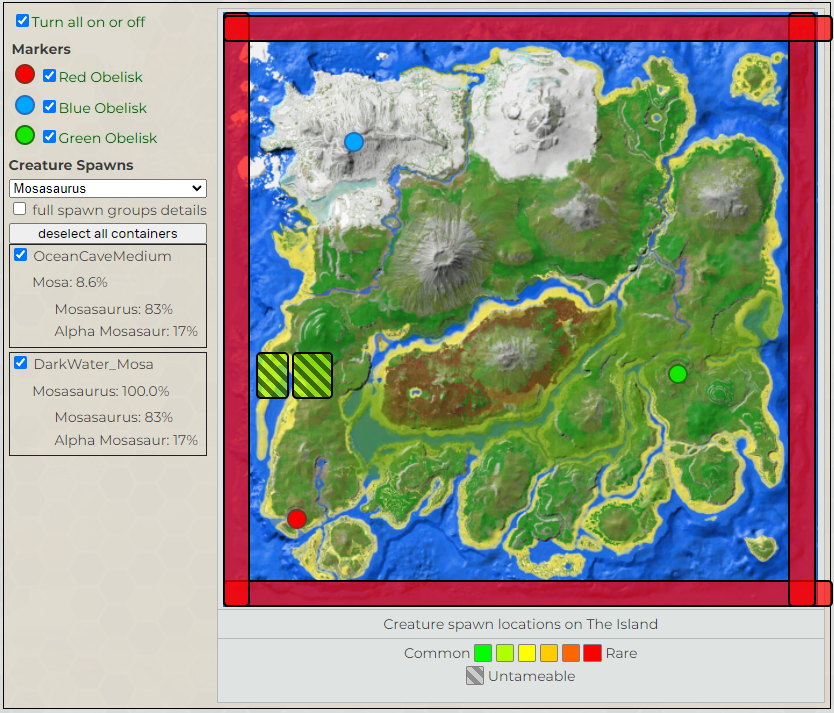Click the 'Mosasaurus: 100.0%' entry

(101, 391)
